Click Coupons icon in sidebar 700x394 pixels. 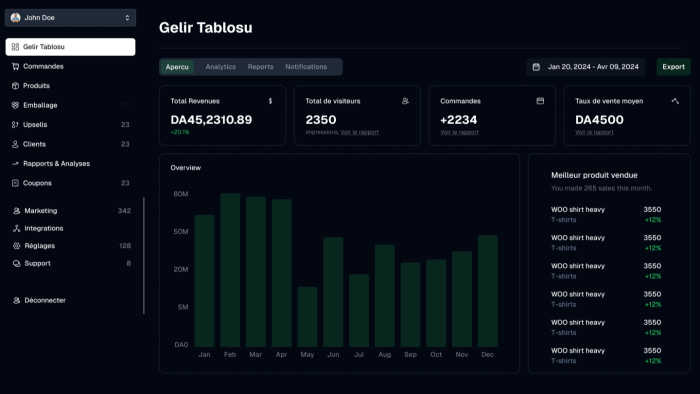[15, 183]
